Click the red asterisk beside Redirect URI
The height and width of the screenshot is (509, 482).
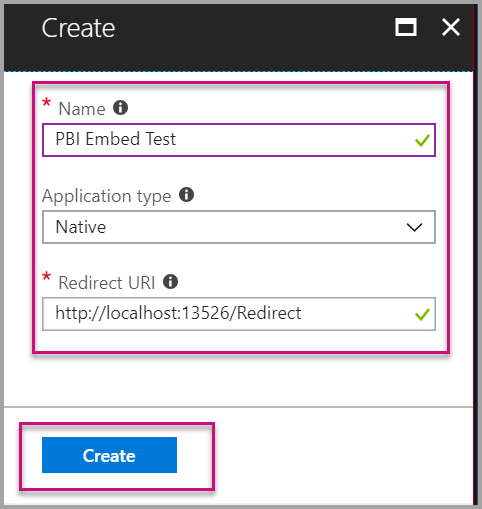click(46, 277)
